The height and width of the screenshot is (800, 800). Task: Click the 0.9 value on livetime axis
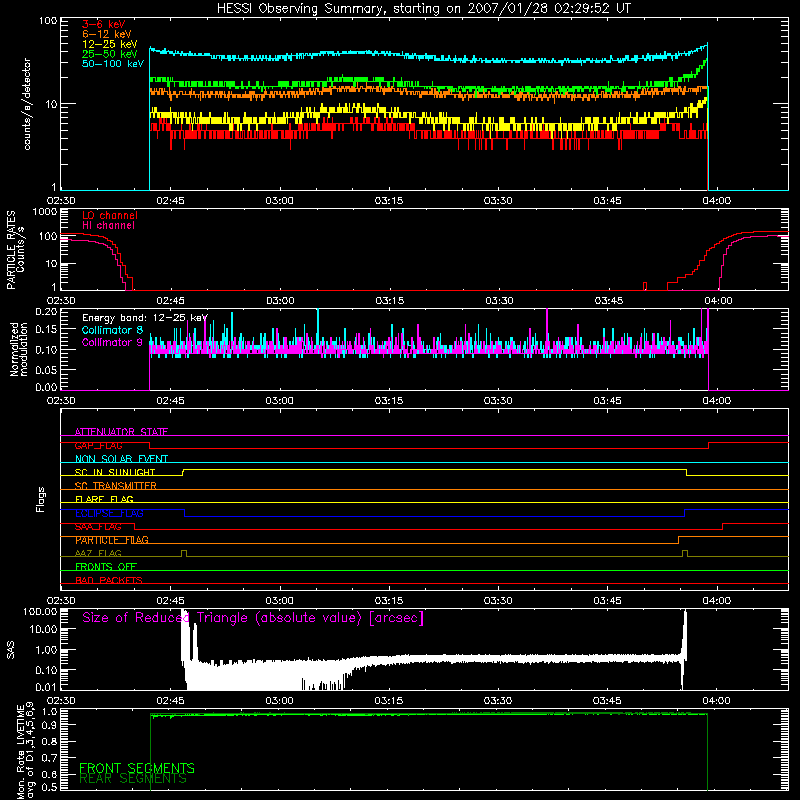pyautogui.click(x=49, y=726)
